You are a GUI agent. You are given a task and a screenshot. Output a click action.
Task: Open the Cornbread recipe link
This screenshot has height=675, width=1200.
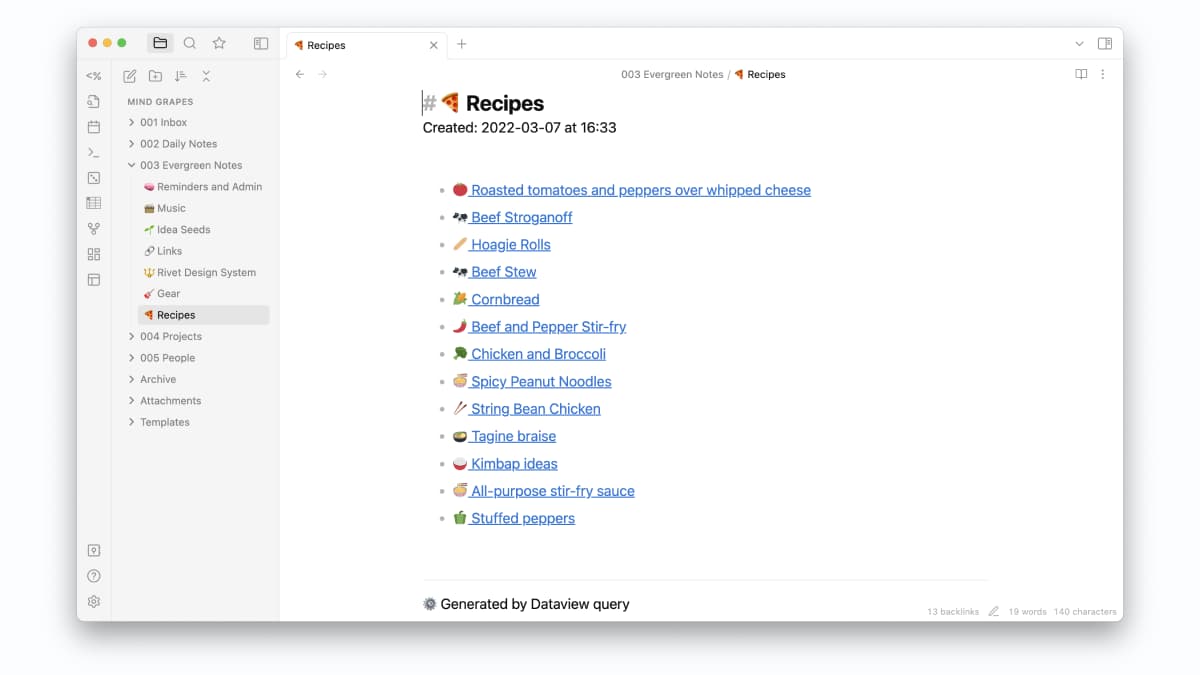pyautogui.click(x=505, y=298)
